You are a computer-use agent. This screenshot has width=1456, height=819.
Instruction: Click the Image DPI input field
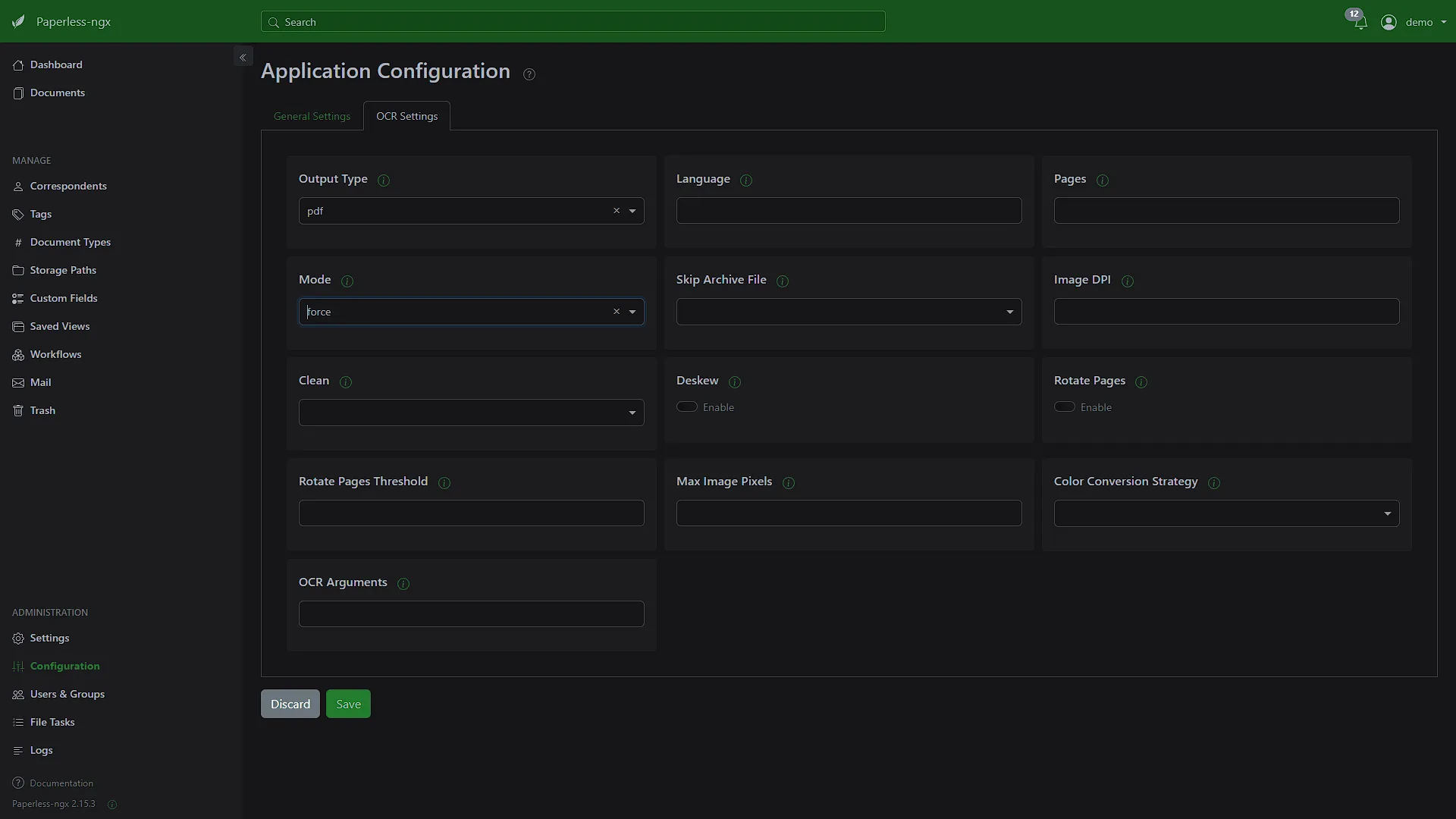click(1227, 312)
